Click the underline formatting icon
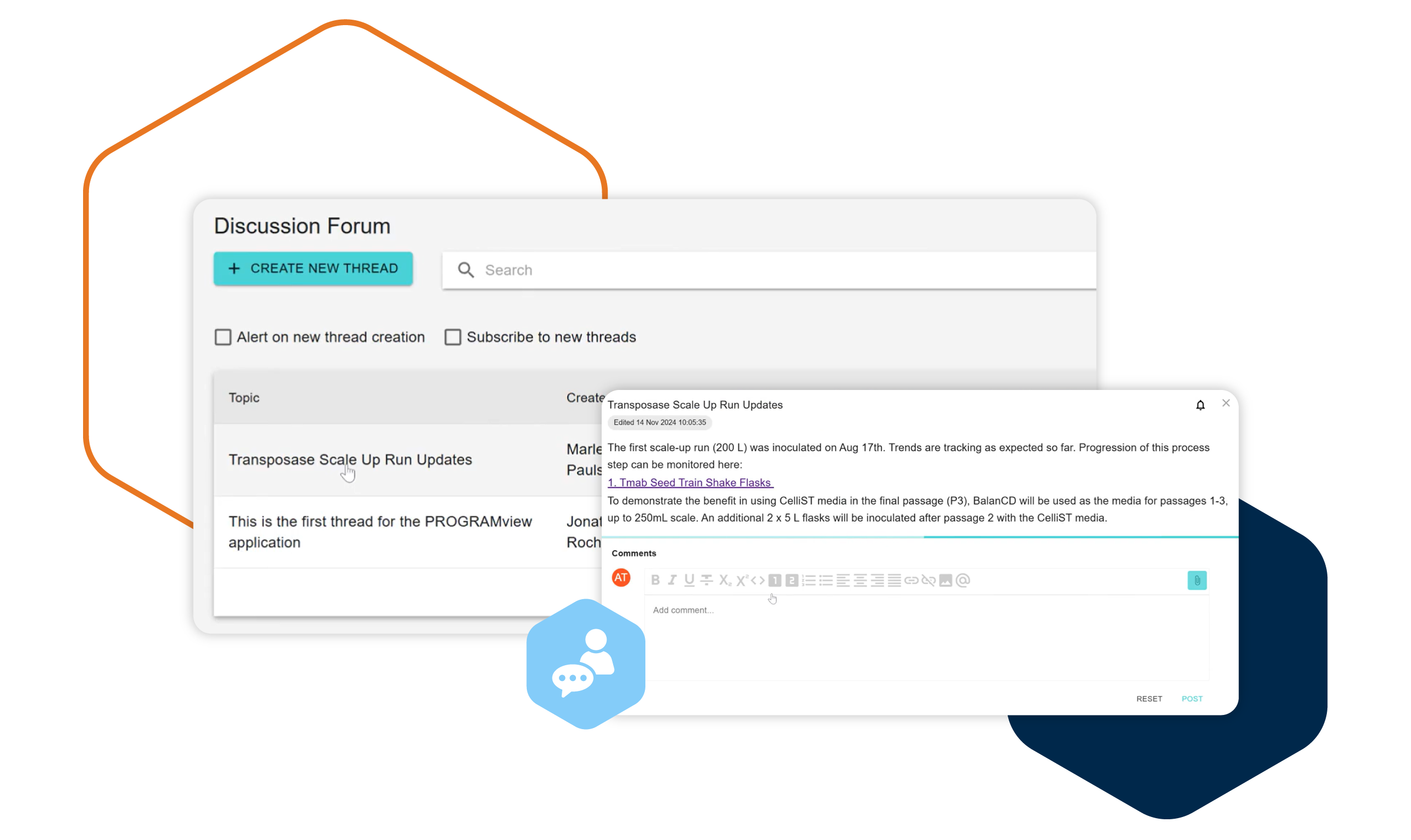 pos(690,580)
